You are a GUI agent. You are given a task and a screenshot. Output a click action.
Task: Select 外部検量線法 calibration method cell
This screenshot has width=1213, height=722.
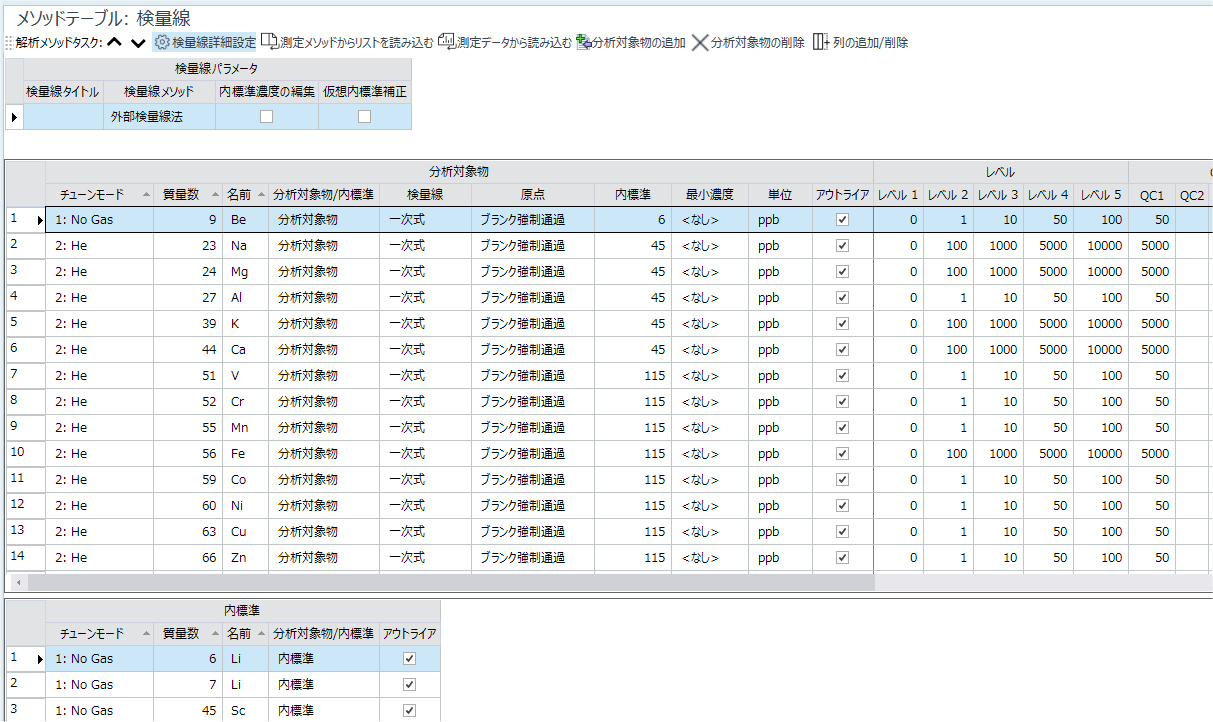pos(159,117)
